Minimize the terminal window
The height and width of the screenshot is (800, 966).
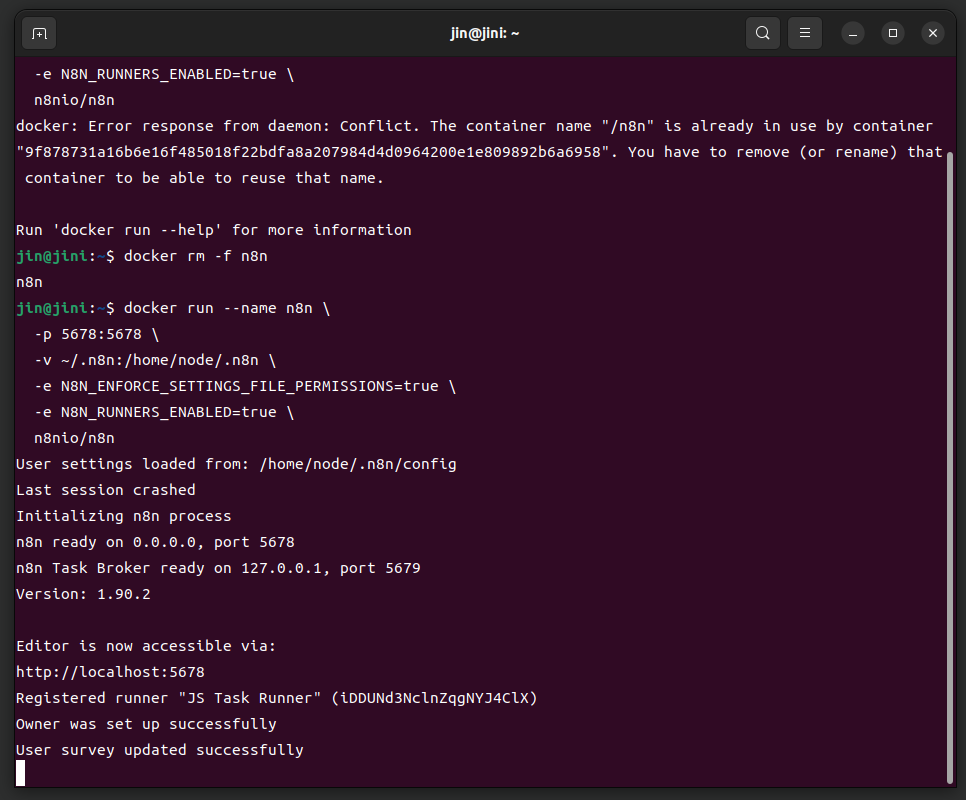tap(853, 33)
